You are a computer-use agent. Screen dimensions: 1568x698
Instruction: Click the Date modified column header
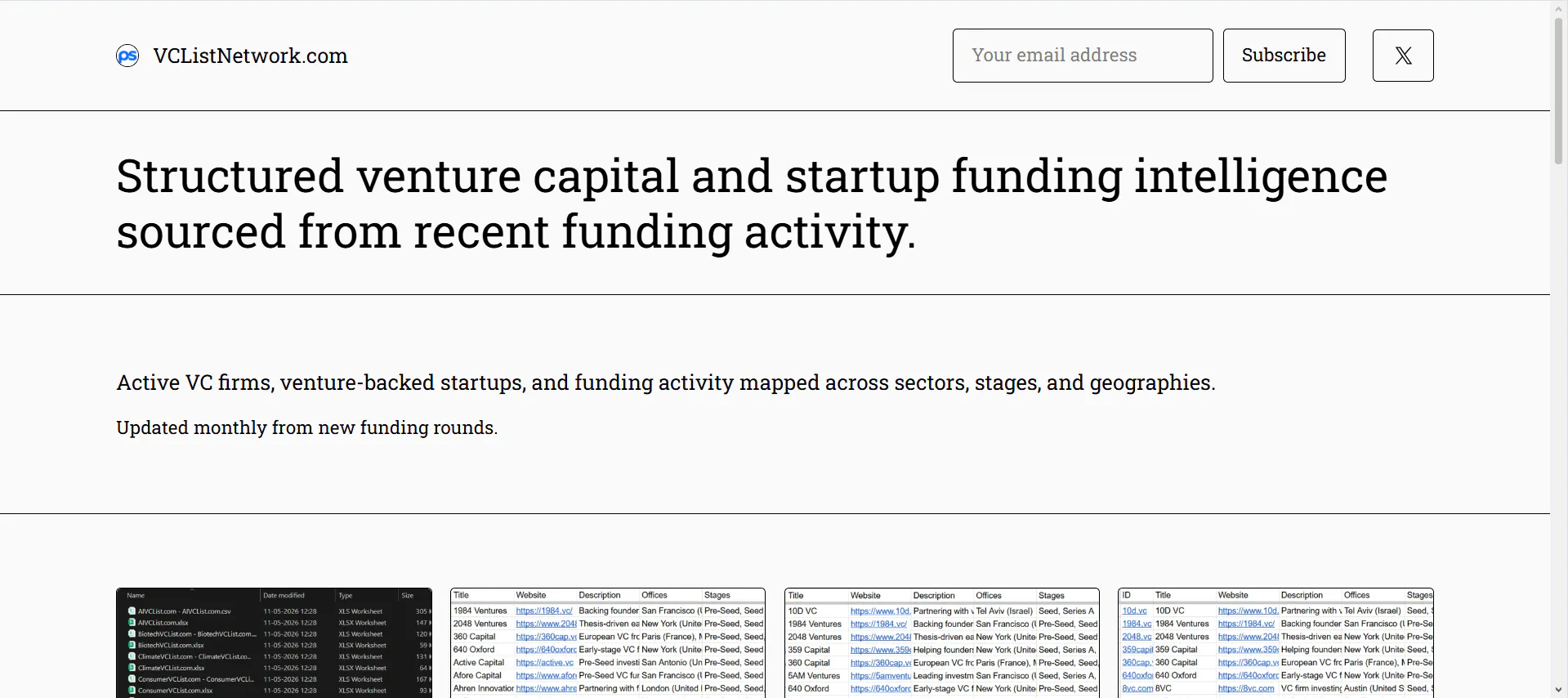[284, 595]
